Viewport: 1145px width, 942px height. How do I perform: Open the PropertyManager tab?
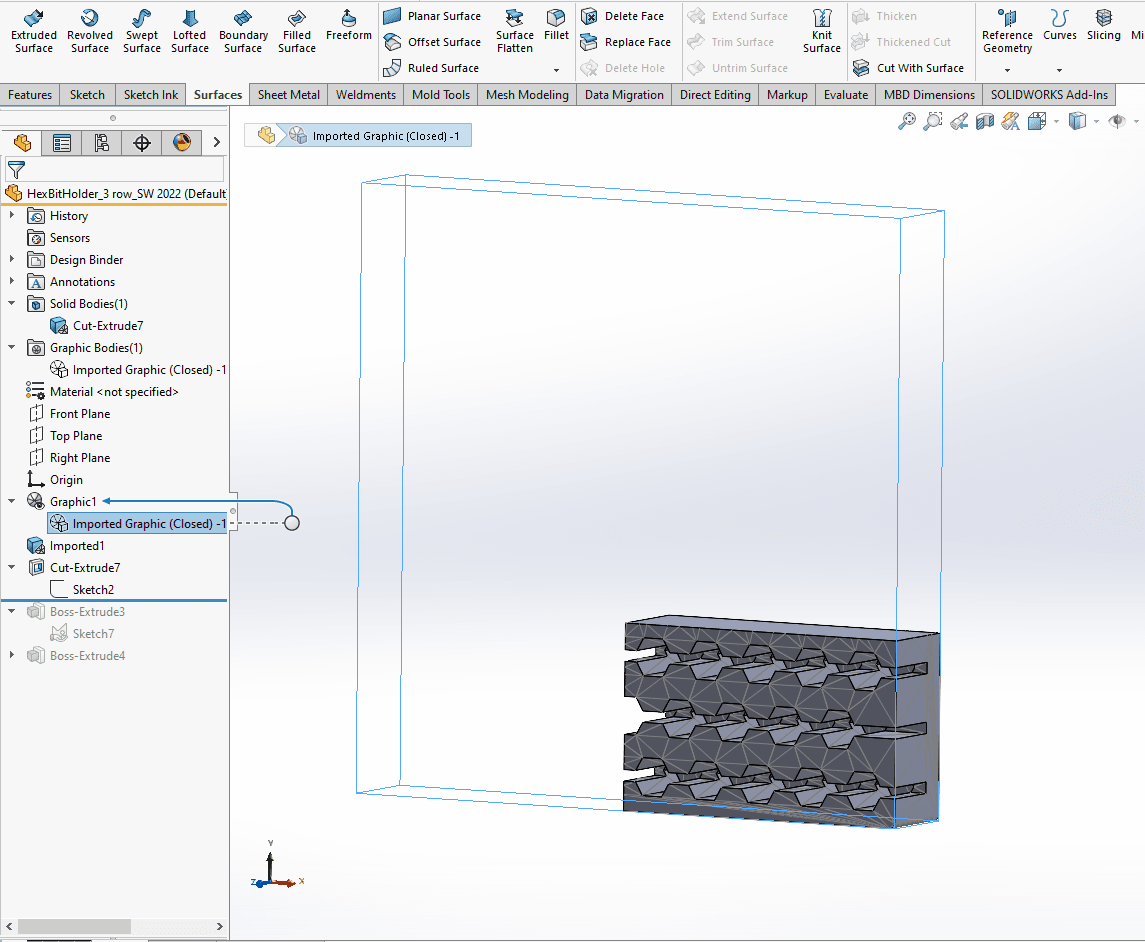pos(61,142)
